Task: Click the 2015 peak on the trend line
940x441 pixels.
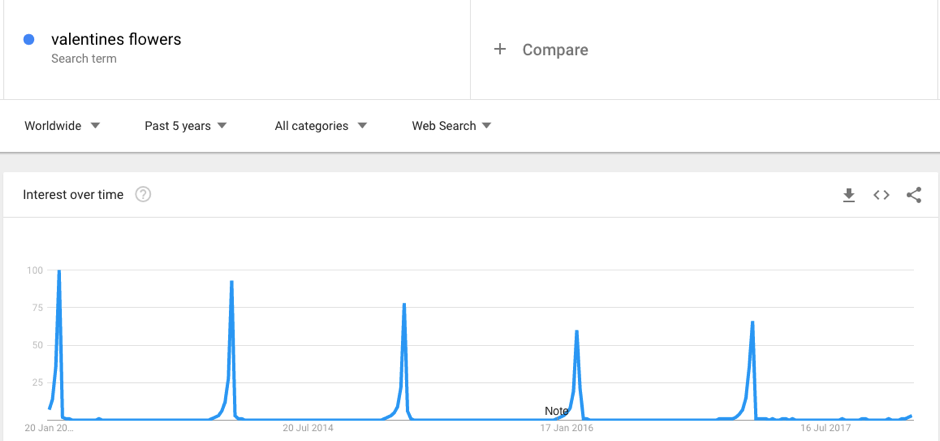Action: [404, 304]
